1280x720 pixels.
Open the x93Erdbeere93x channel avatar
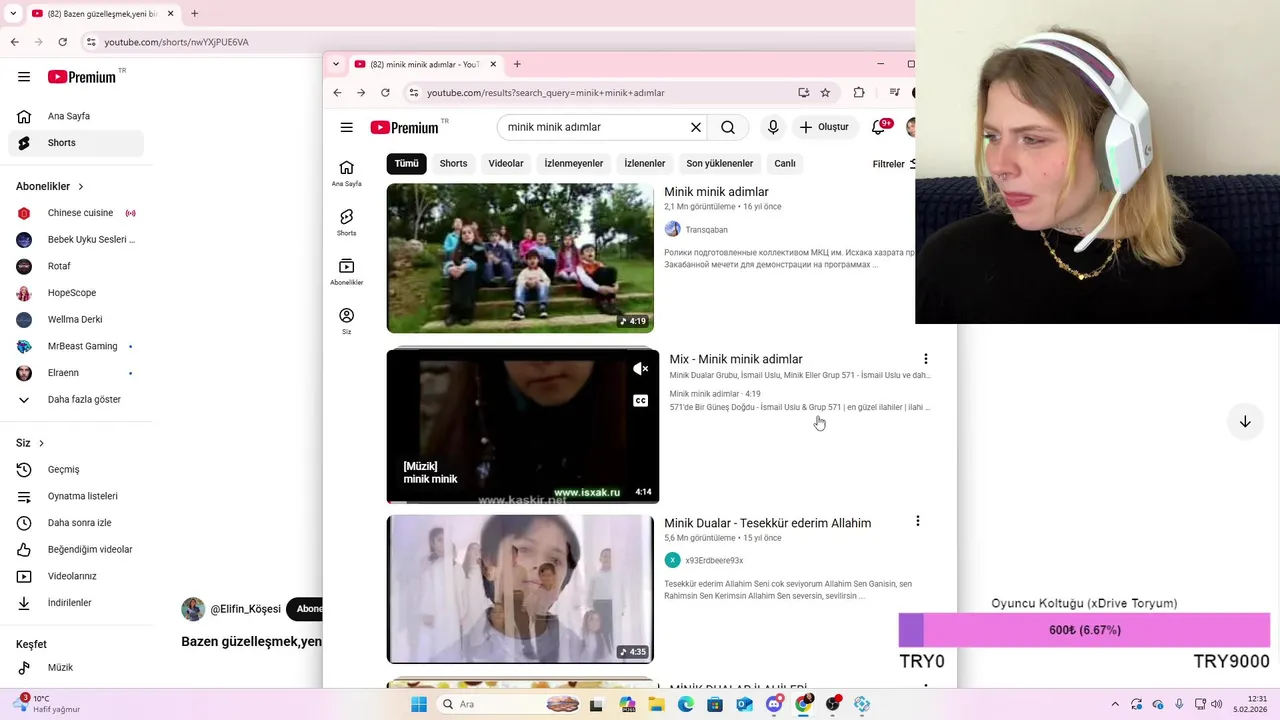(672, 560)
